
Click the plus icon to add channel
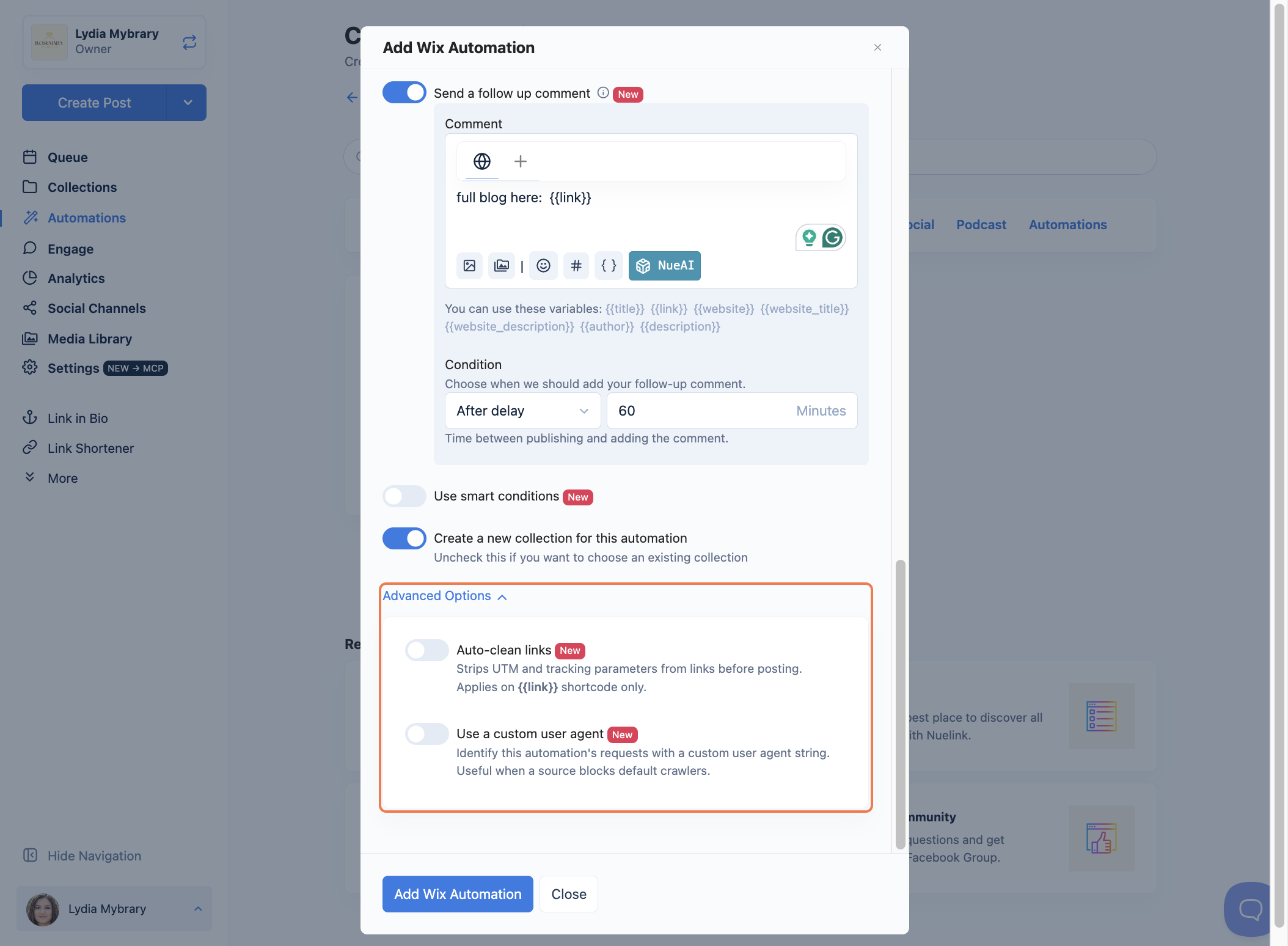pos(521,161)
